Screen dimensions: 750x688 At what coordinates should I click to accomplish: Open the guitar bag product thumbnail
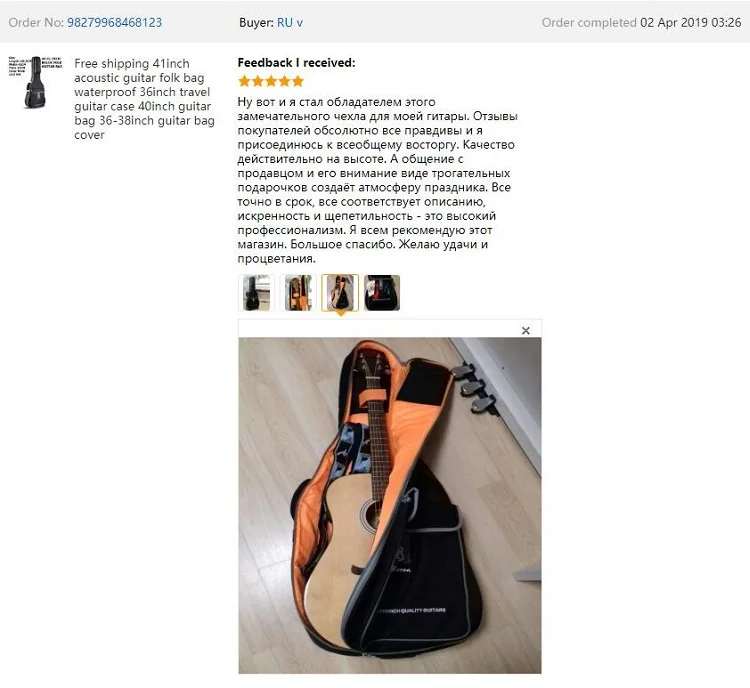coord(35,82)
